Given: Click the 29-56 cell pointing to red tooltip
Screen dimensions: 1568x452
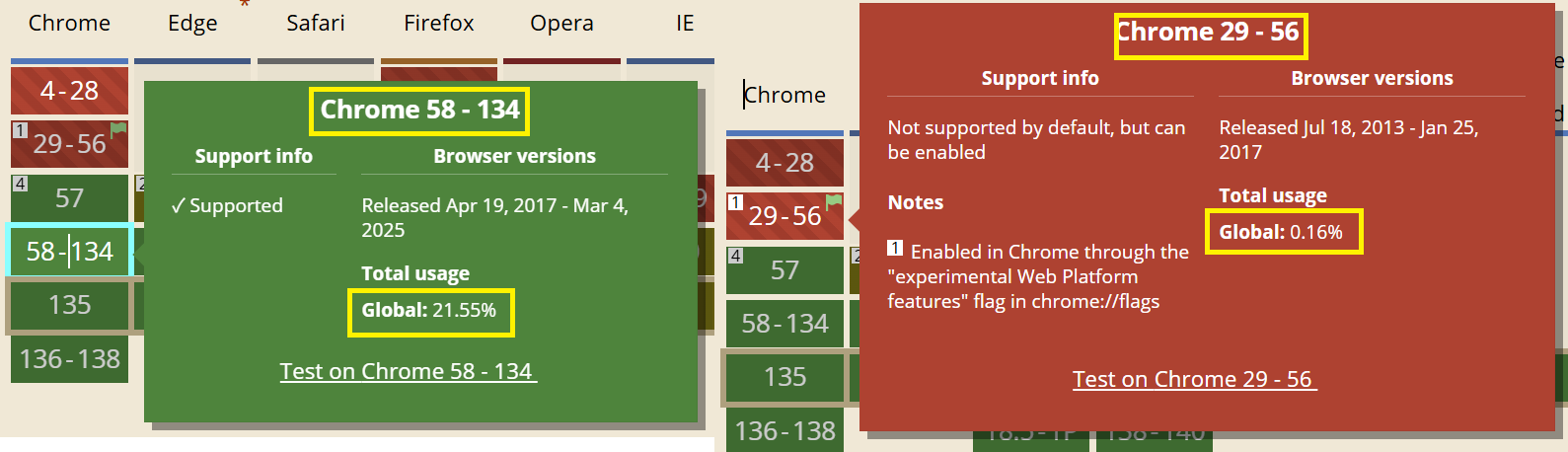Looking at the screenshot, I should [784, 216].
